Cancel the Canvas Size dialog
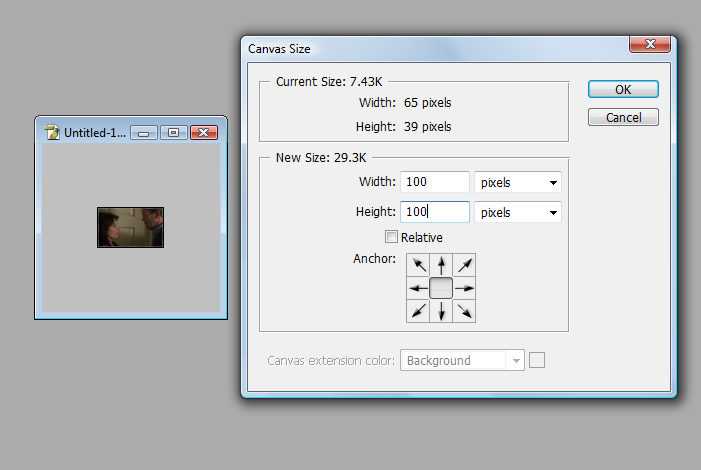This screenshot has width=701, height=470. 623,117
